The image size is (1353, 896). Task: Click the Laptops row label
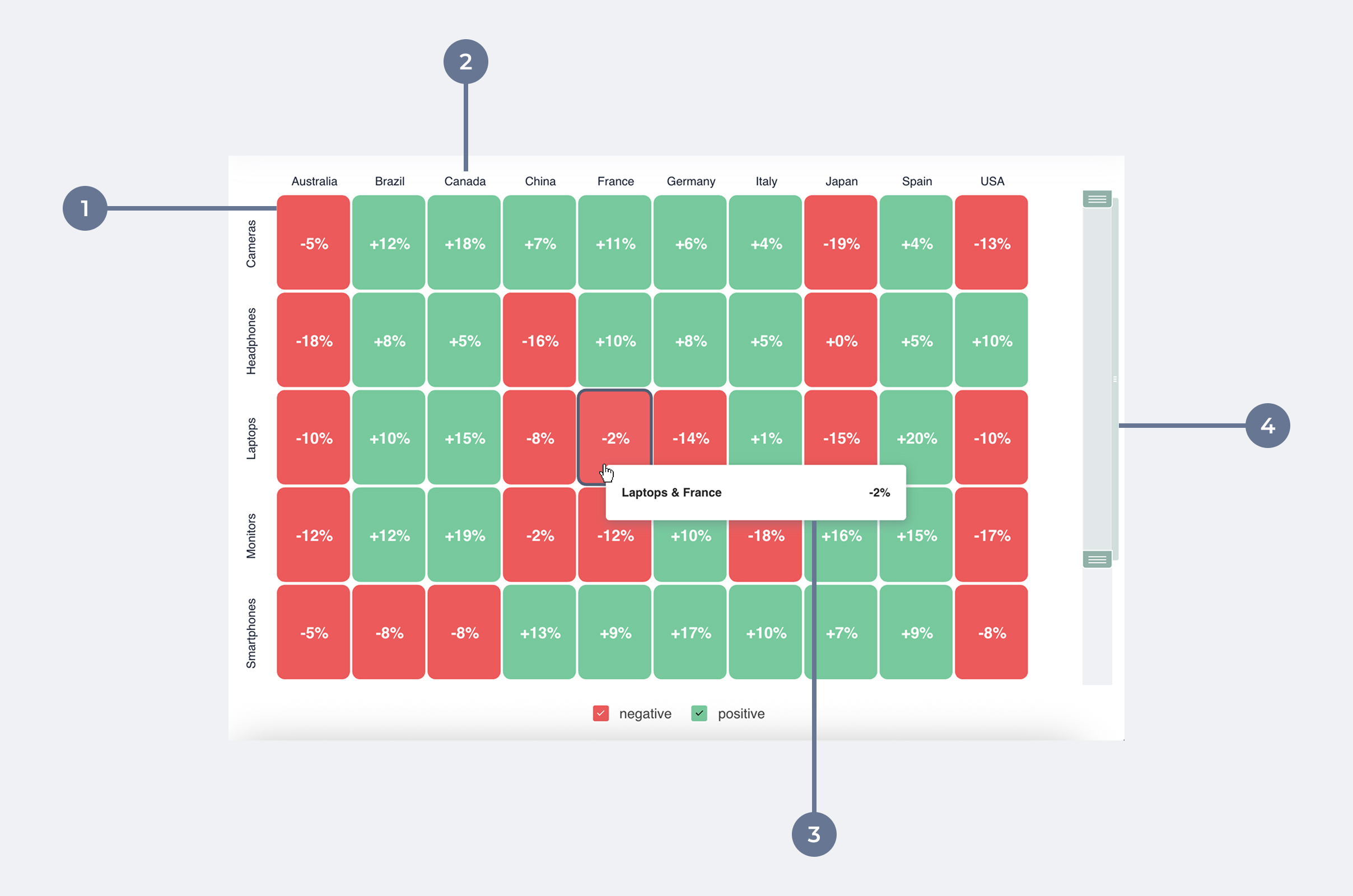click(251, 438)
